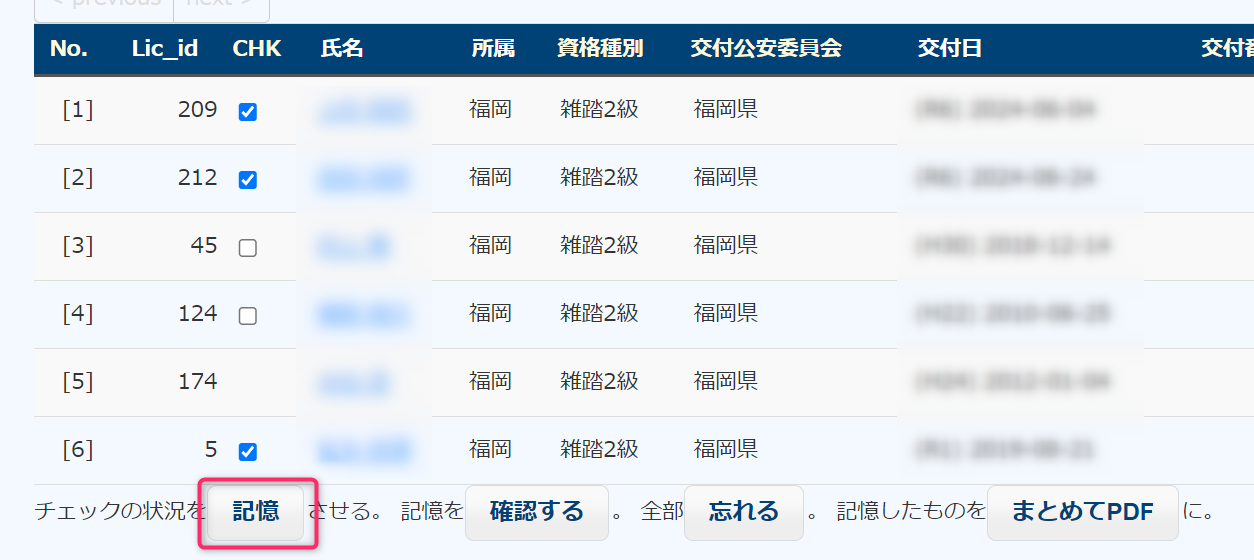Uncheck the CHK checkbox in row [2]
The width and height of the screenshot is (1254, 560).
248,180
